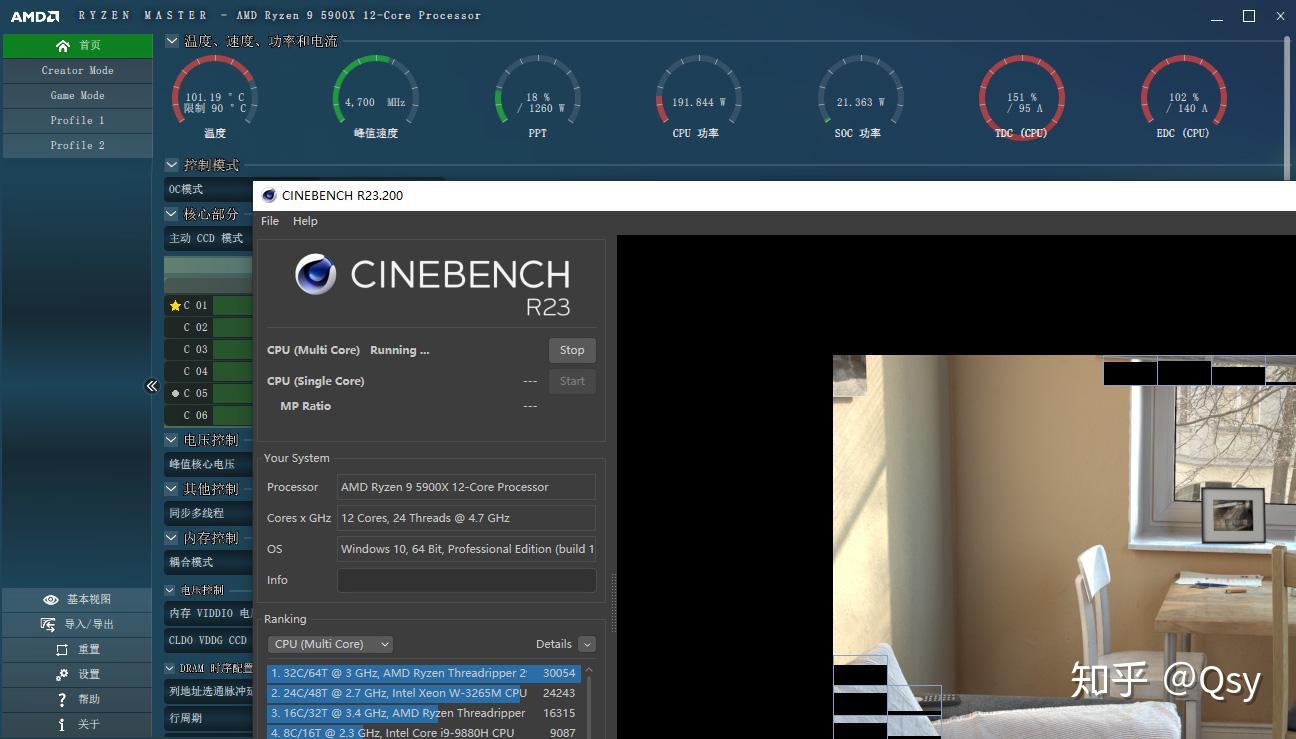Click the Info text field in Your System
The width and height of the screenshot is (1296, 739).
pyautogui.click(x=466, y=580)
